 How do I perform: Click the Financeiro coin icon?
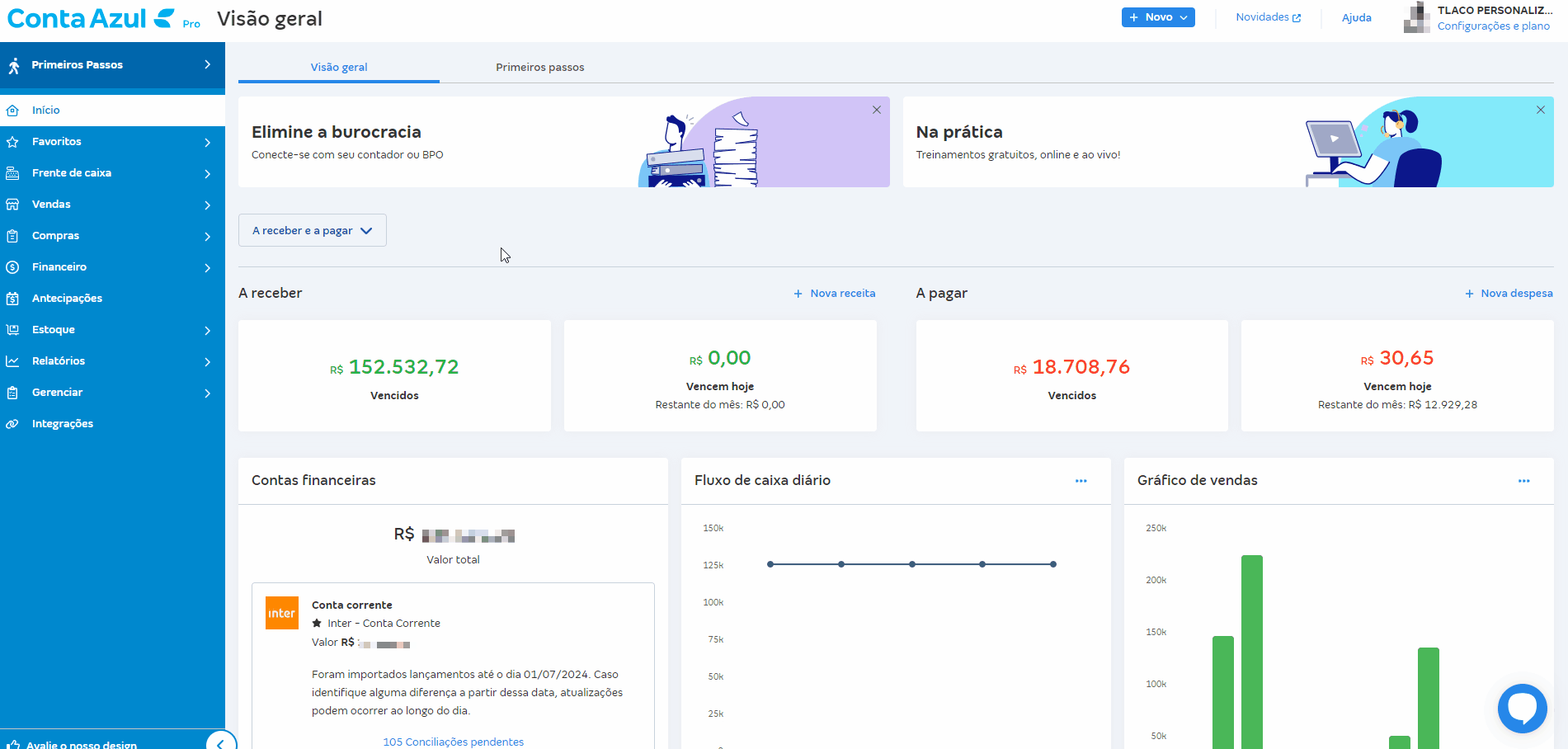point(12,267)
